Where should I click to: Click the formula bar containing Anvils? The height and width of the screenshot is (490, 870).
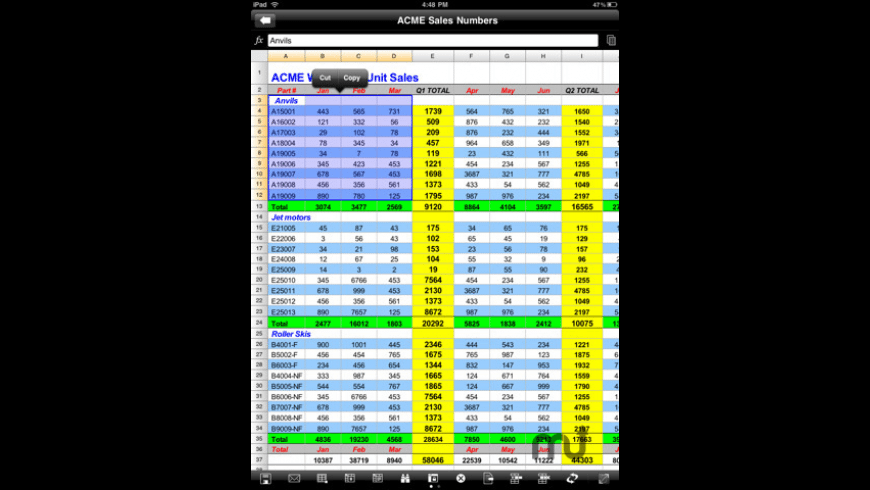click(433, 41)
